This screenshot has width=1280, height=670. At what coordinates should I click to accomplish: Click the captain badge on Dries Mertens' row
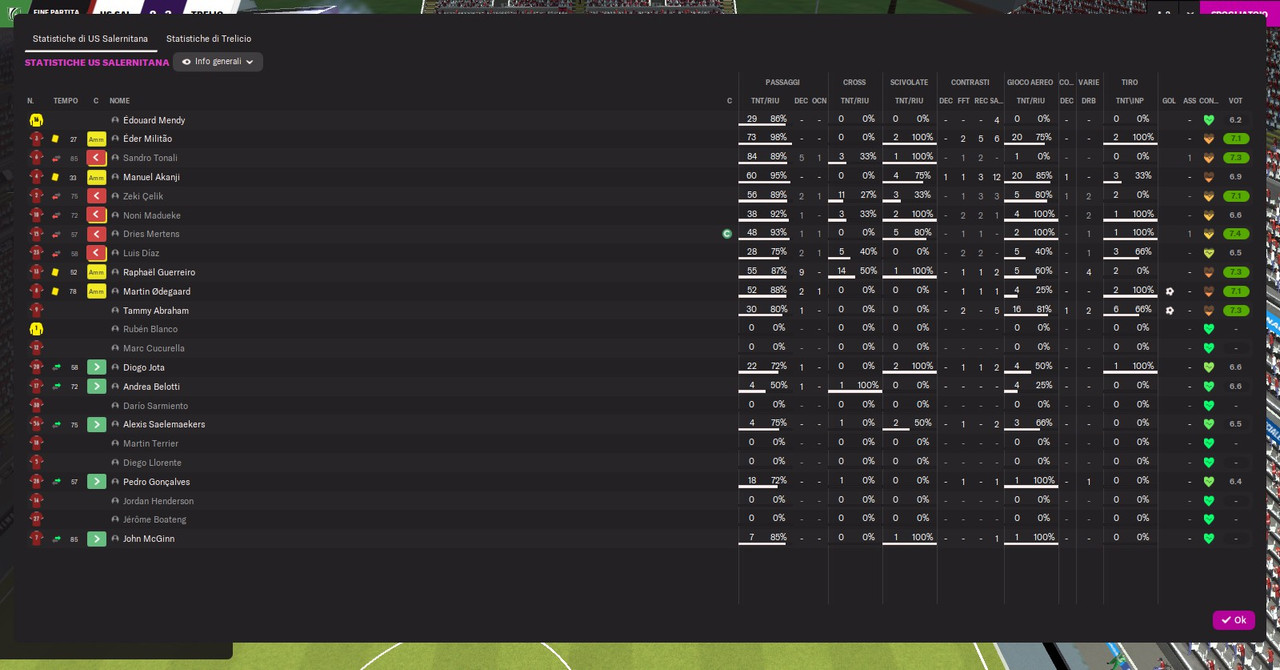727,234
